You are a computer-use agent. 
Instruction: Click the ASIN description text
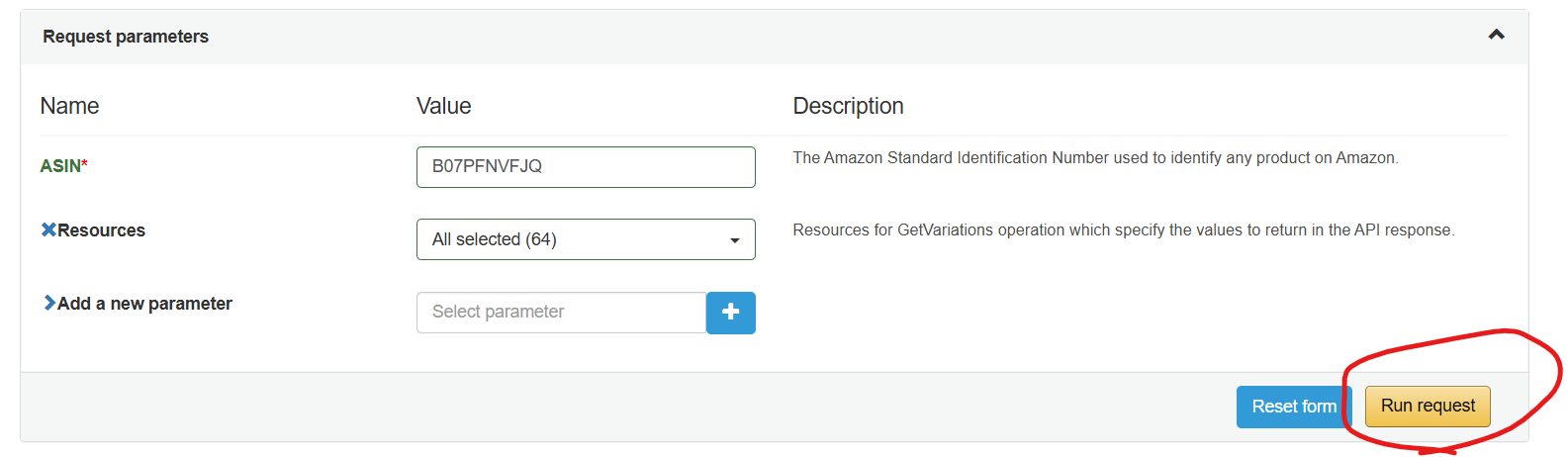pyautogui.click(x=1095, y=158)
